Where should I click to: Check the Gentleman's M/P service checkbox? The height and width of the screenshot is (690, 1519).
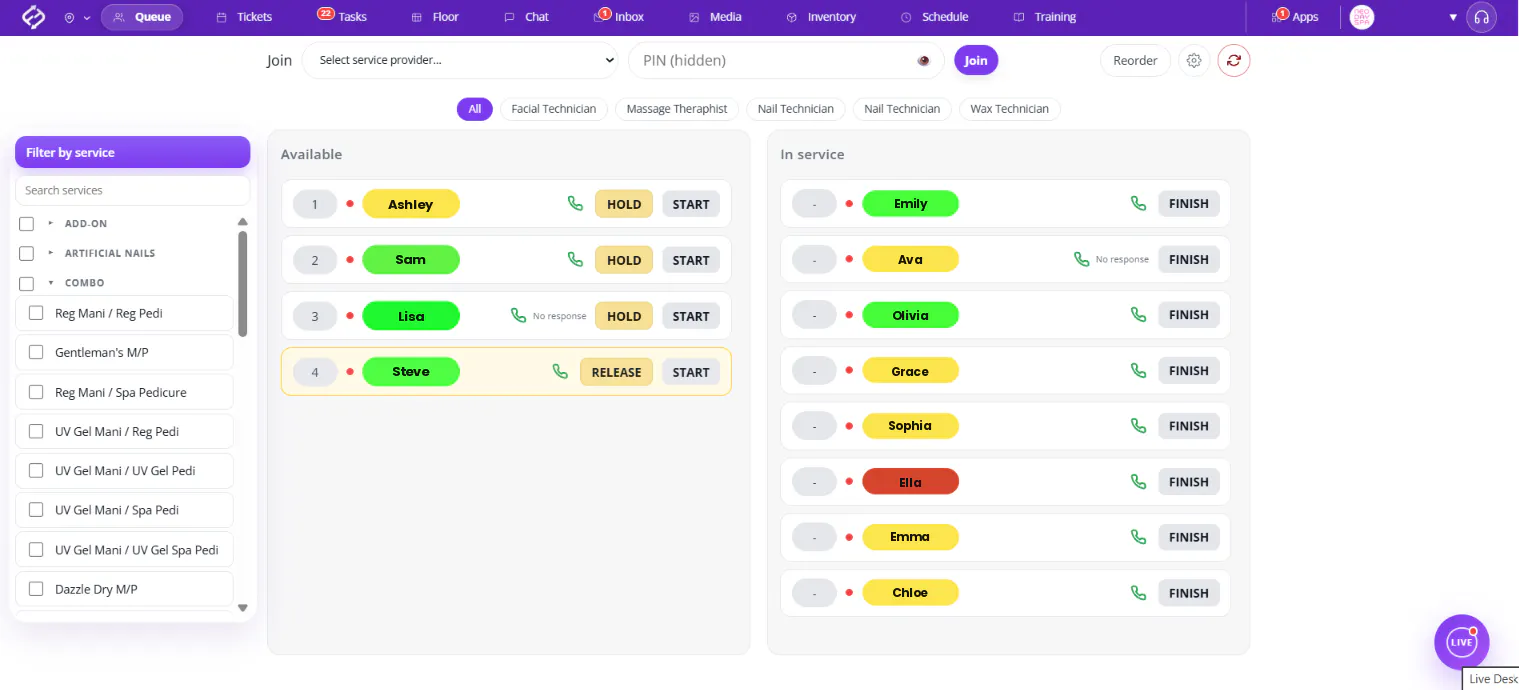pyautogui.click(x=36, y=352)
